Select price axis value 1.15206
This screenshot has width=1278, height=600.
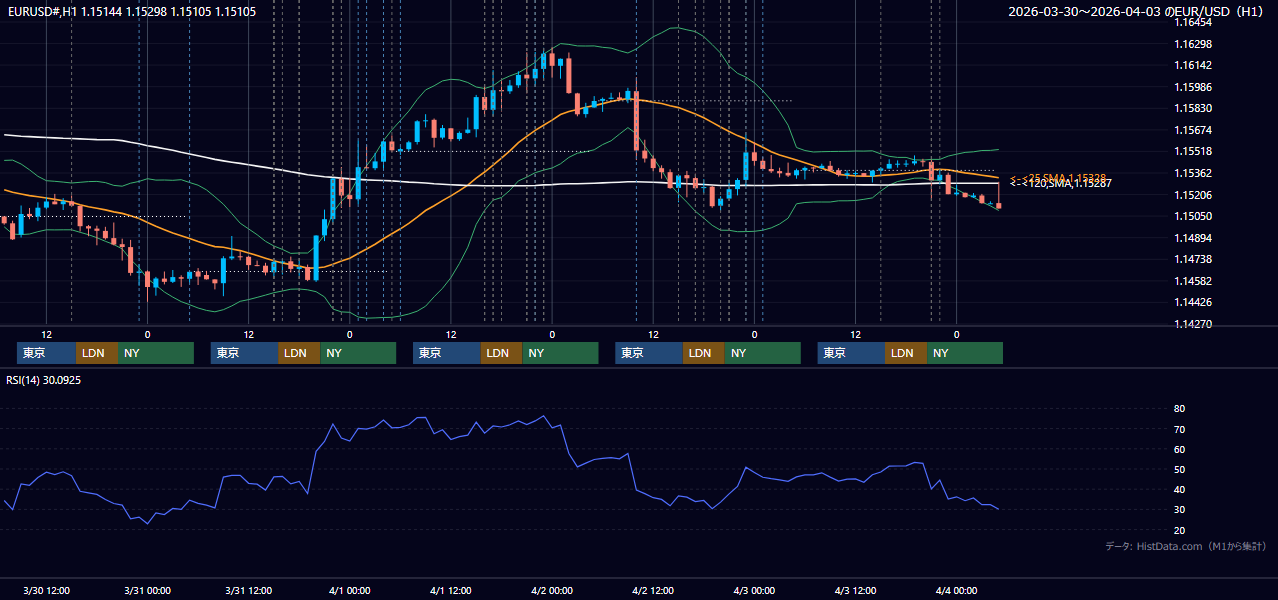click(1193, 195)
